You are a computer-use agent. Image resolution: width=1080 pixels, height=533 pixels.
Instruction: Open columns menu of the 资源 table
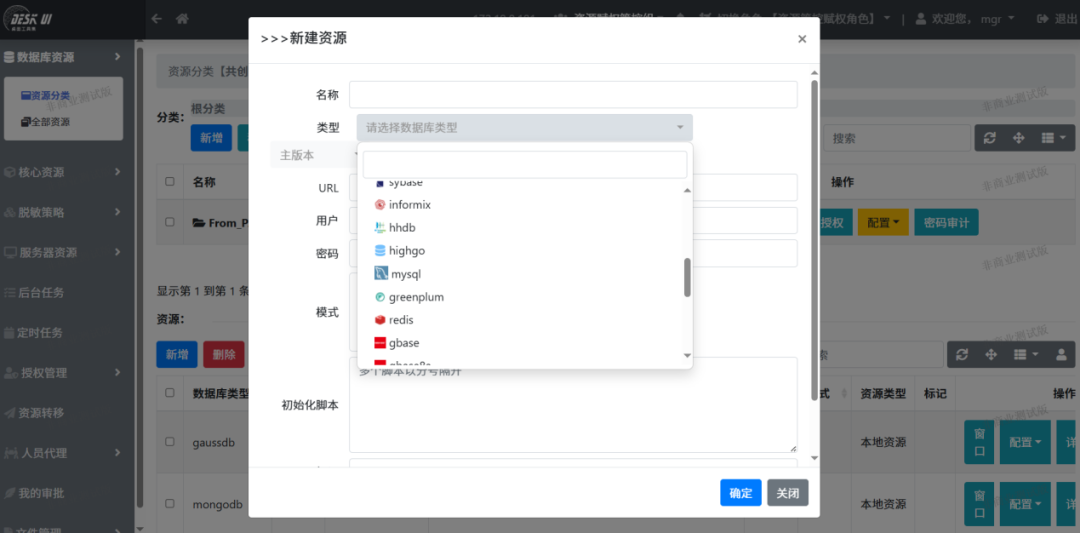[1026, 354]
